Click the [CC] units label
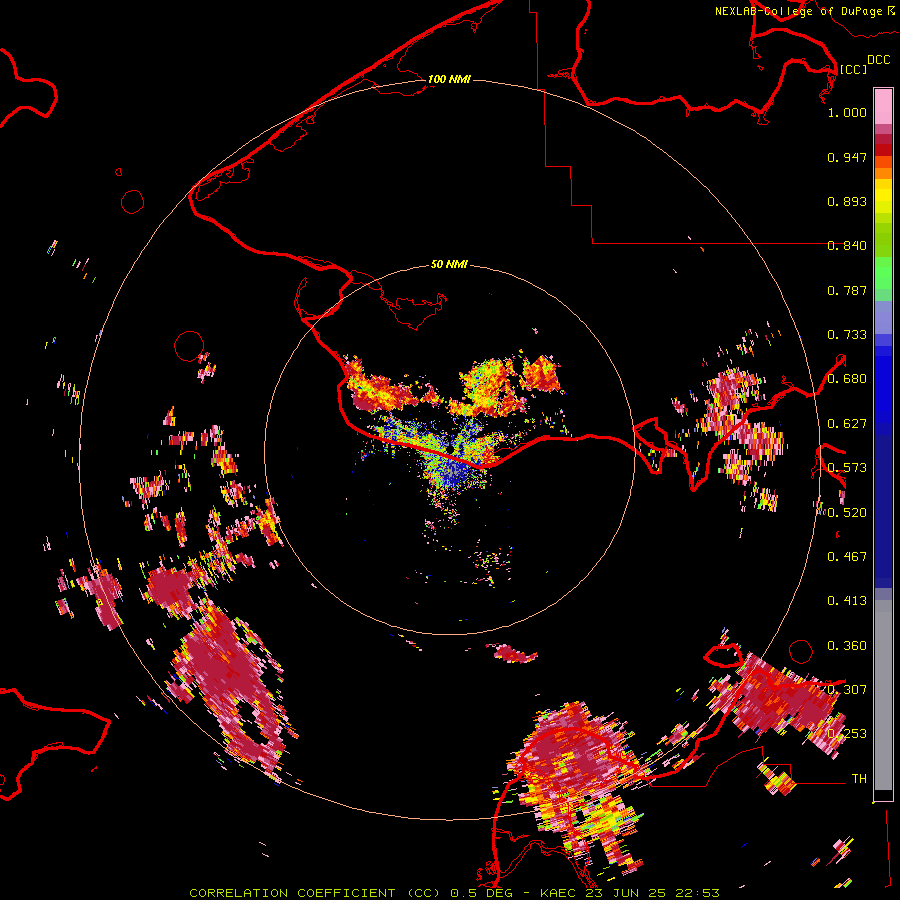The image size is (900, 900). tap(852, 69)
